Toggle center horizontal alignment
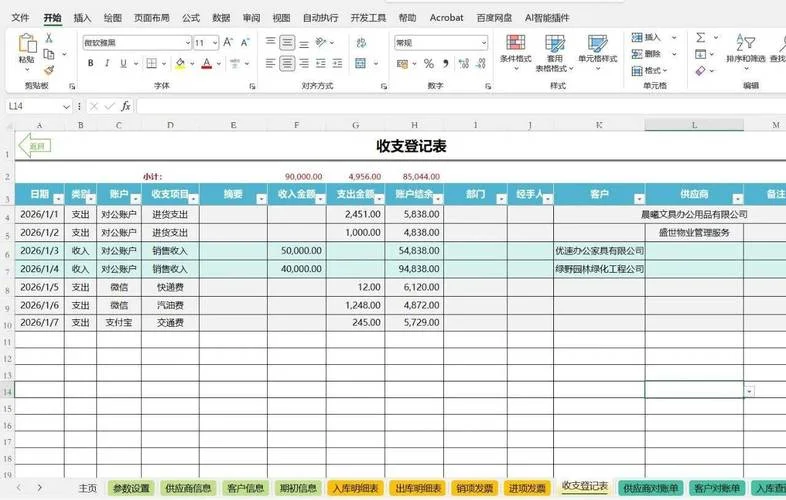Viewport: 786px width, 500px height. 287,64
